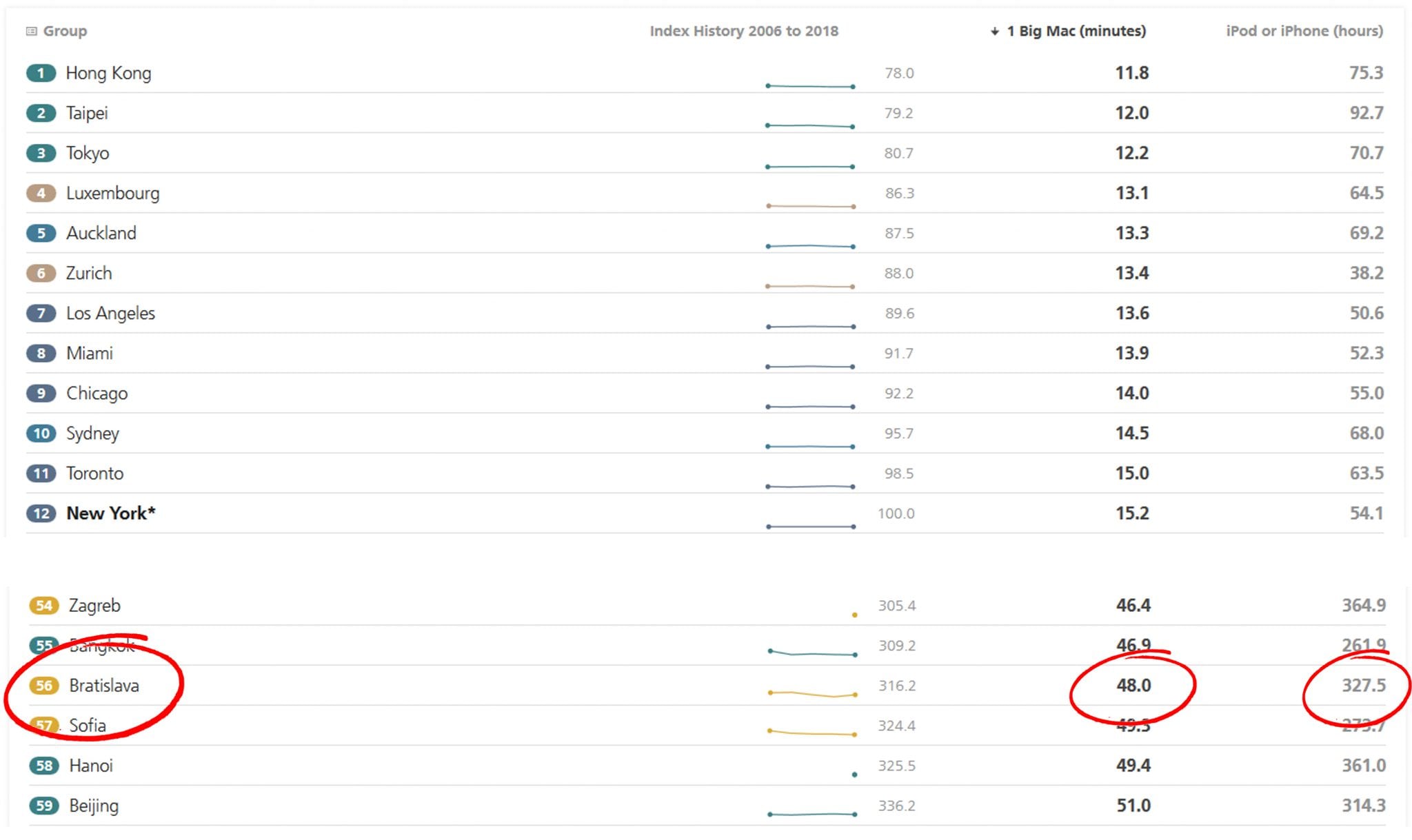Click the Hong Kong index history sparkline
Image resolution: width=1412 pixels, height=840 pixels.
coord(810,86)
